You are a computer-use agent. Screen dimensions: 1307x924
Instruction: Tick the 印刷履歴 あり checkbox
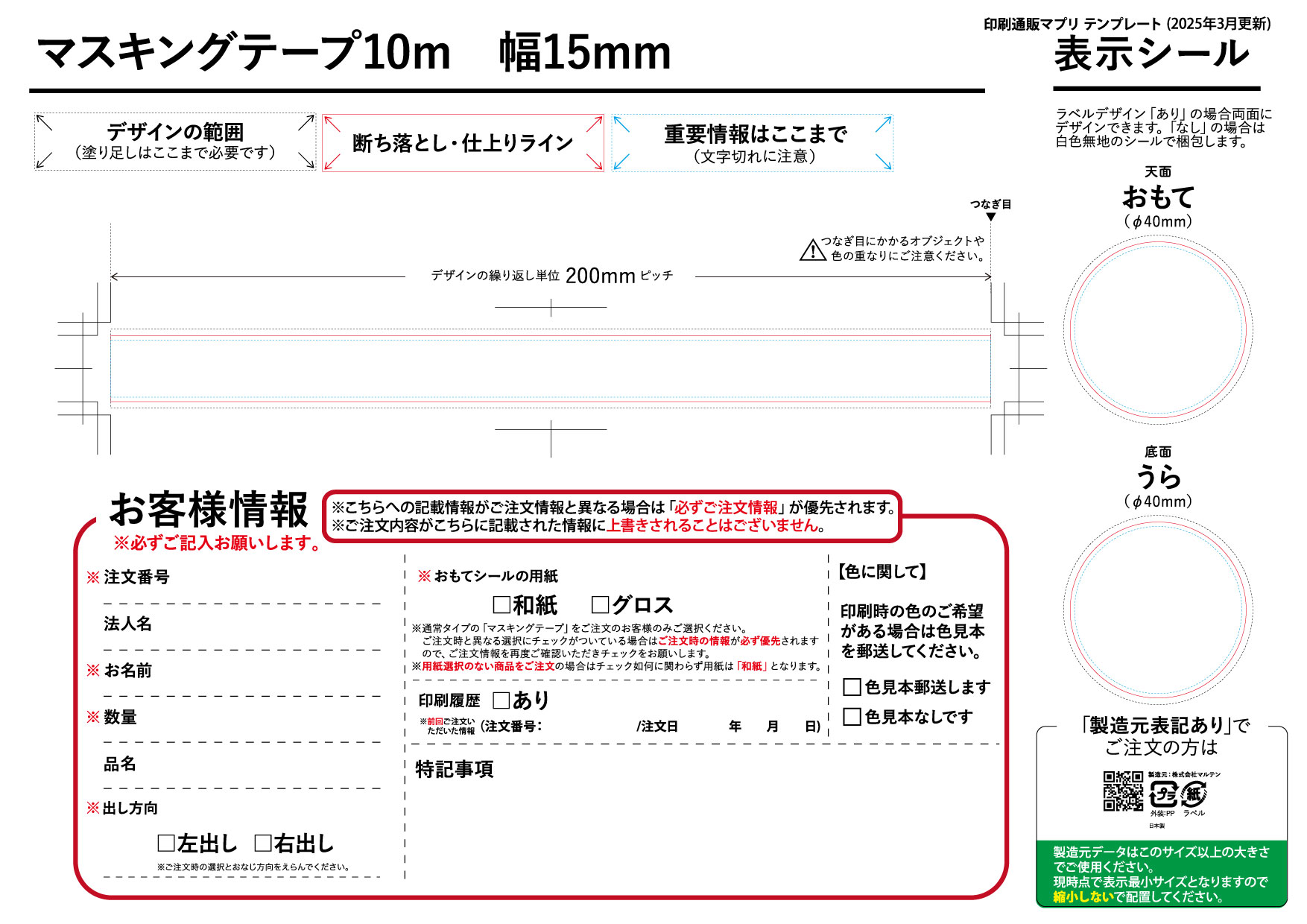coord(501,700)
